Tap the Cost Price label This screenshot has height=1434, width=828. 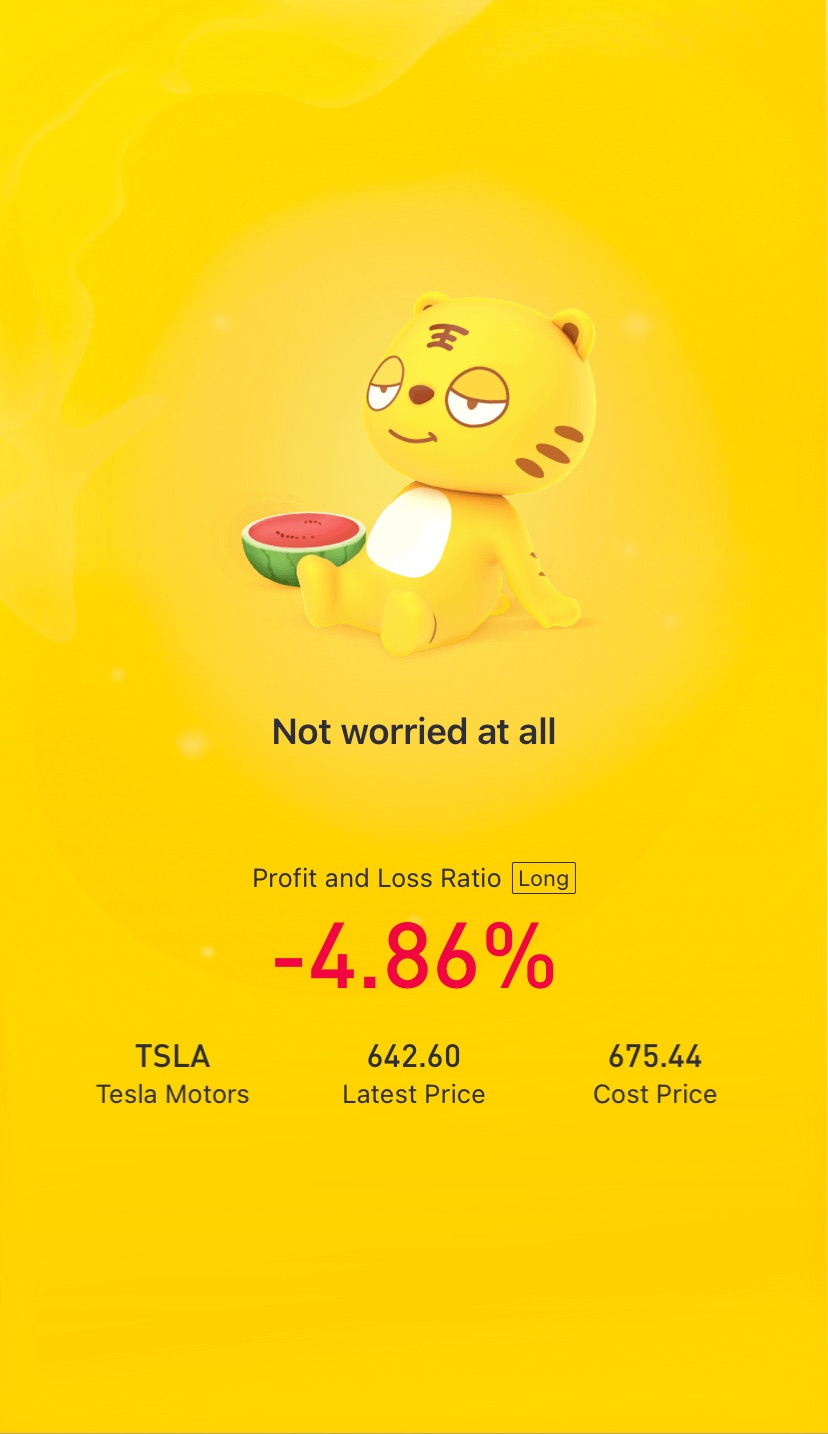point(655,1094)
